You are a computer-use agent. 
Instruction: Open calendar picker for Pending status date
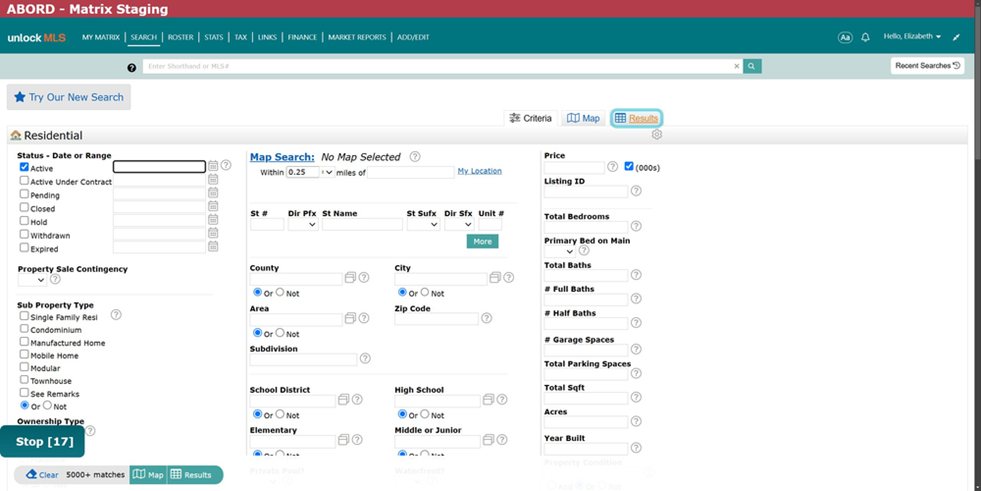tap(213, 193)
